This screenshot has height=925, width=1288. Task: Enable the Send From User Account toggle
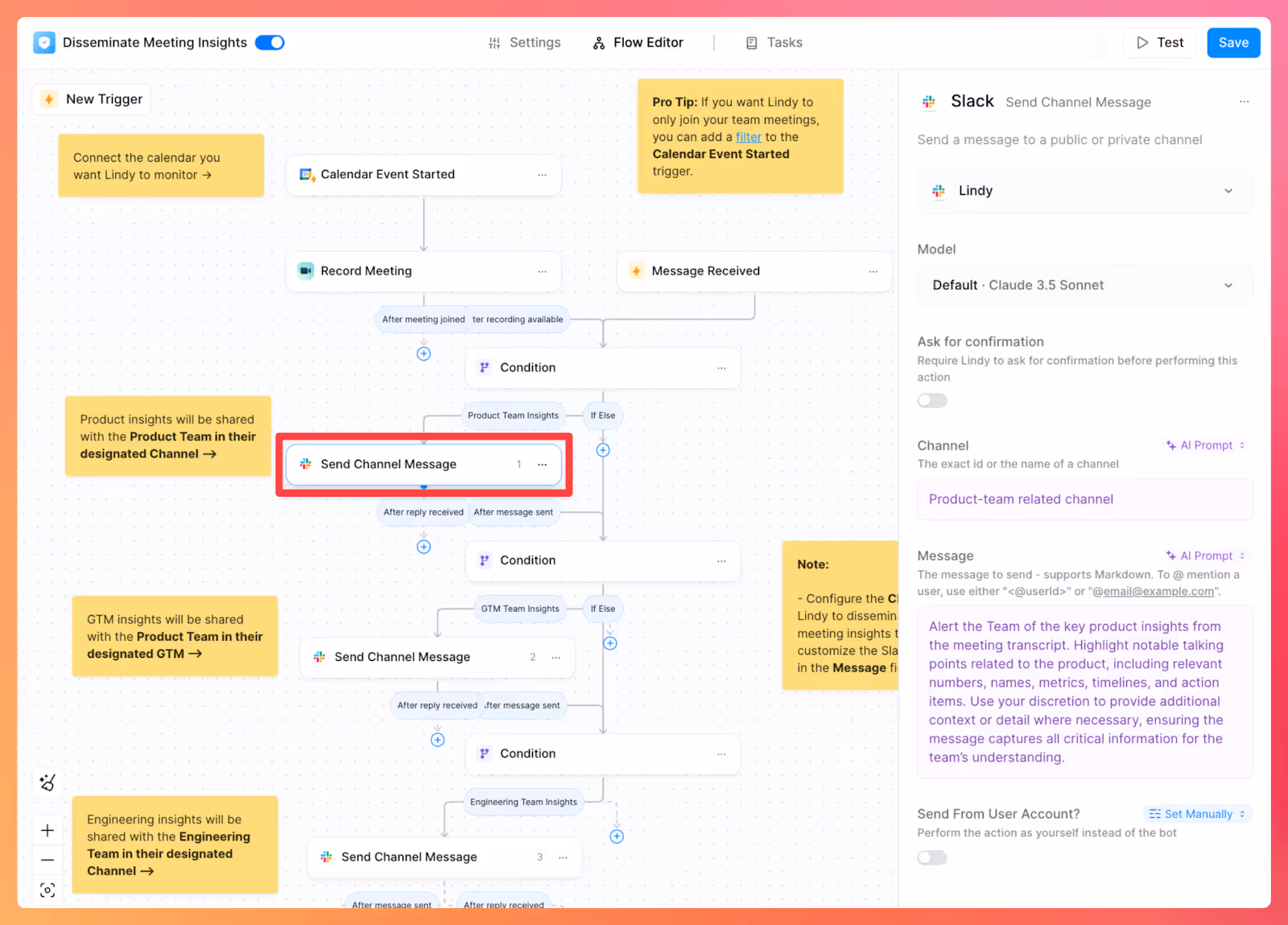point(933,858)
